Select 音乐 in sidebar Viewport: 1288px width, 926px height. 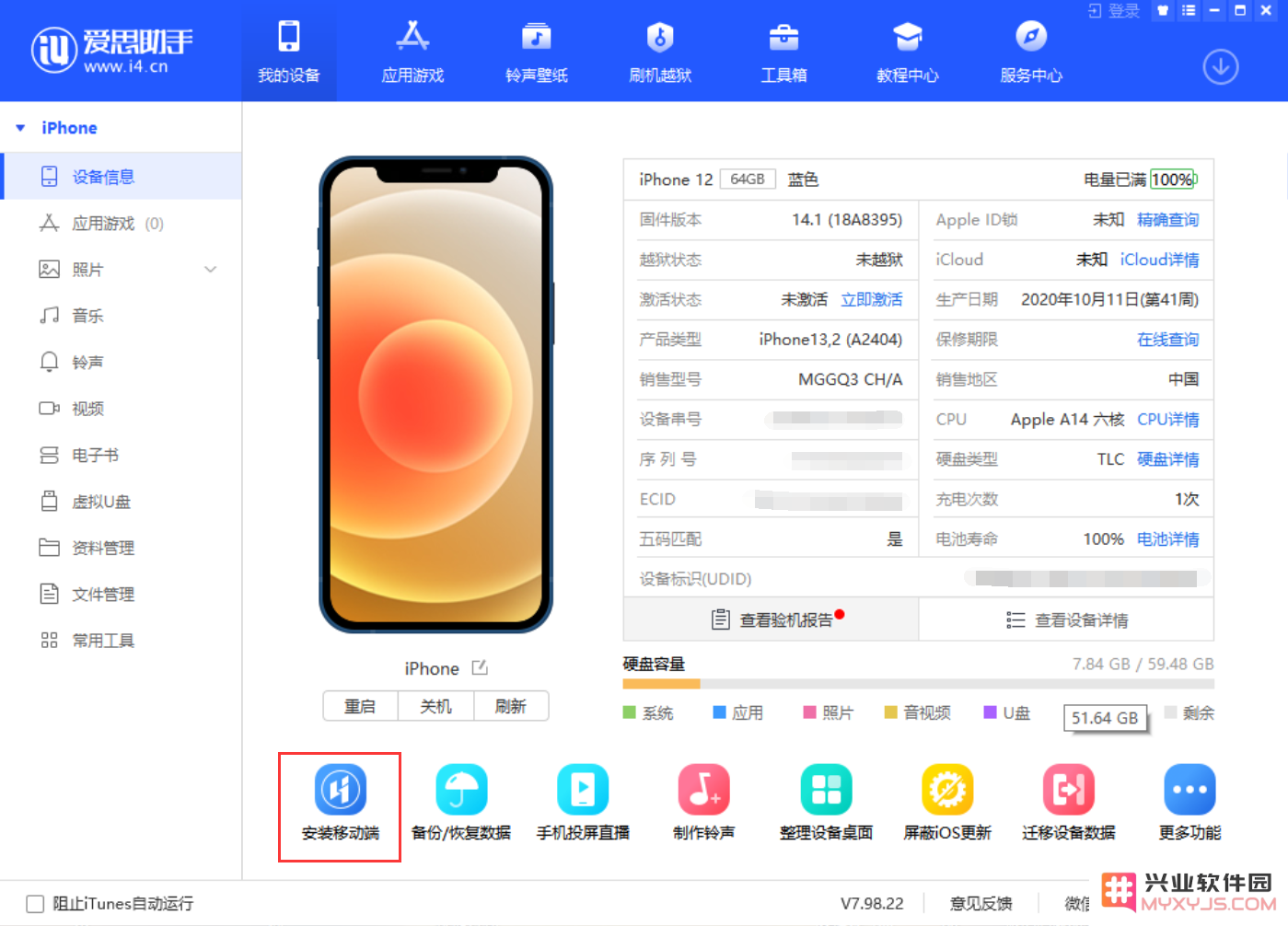(x=121, y=316)
